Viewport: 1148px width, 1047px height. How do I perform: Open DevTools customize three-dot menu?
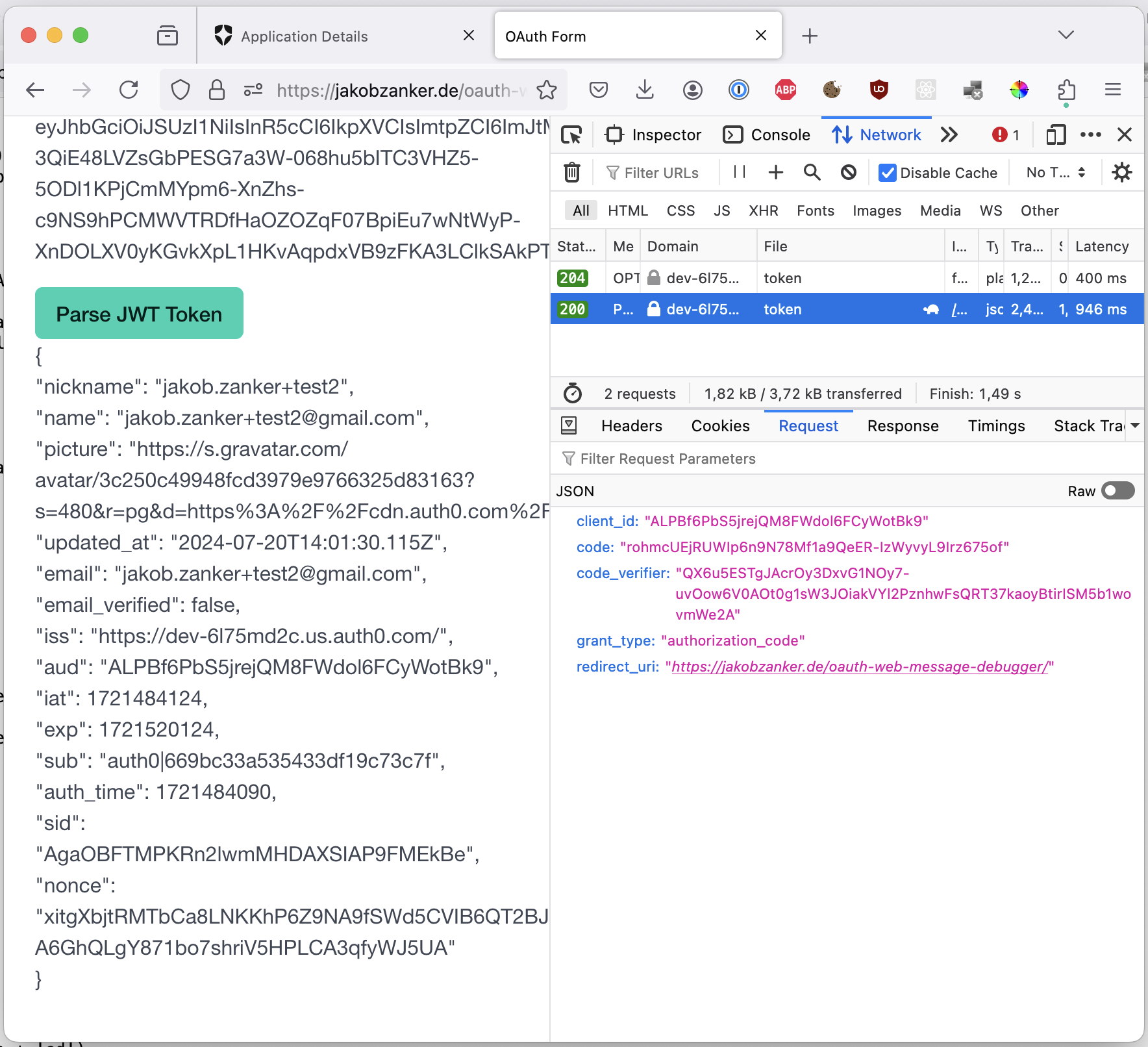pyautogui.click(x=1091, y=135)
